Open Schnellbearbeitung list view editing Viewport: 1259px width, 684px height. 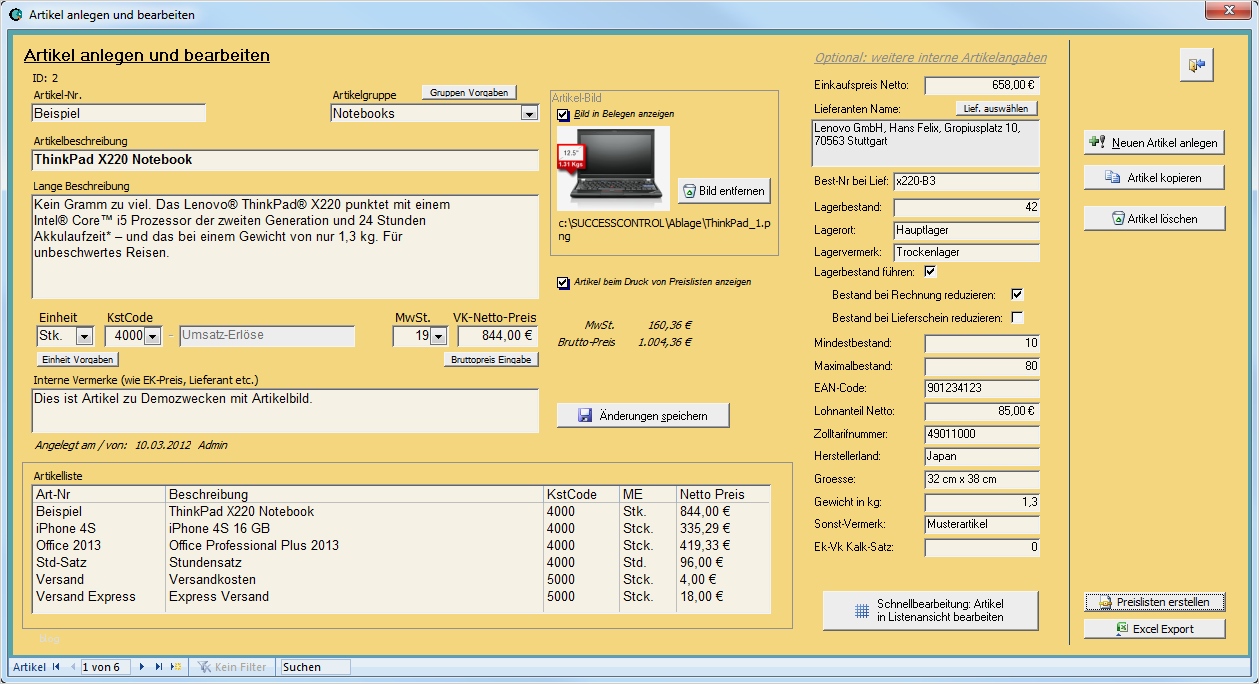[930, 611]
